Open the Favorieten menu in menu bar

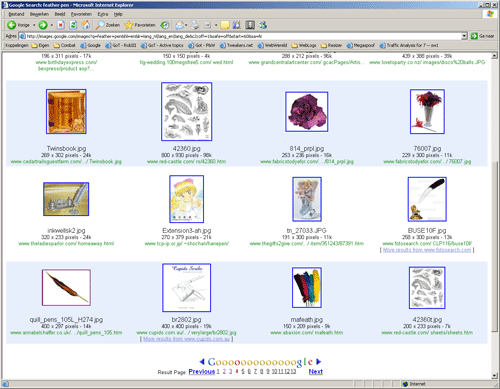point(81,14)
